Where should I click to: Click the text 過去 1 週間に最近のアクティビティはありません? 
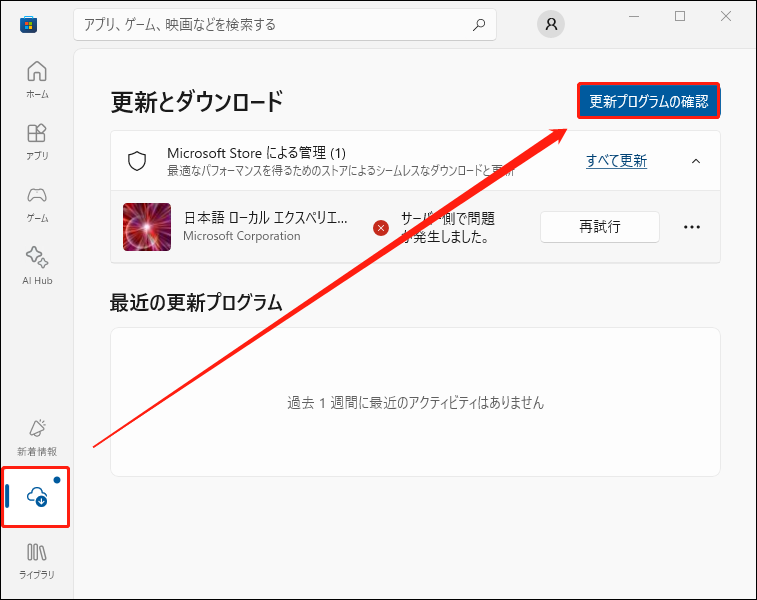coord(416,403)
